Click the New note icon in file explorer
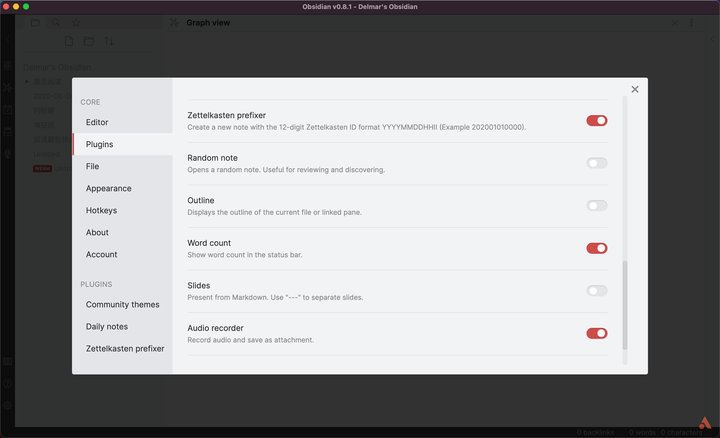The image size is (720, 438). [69, 41]
